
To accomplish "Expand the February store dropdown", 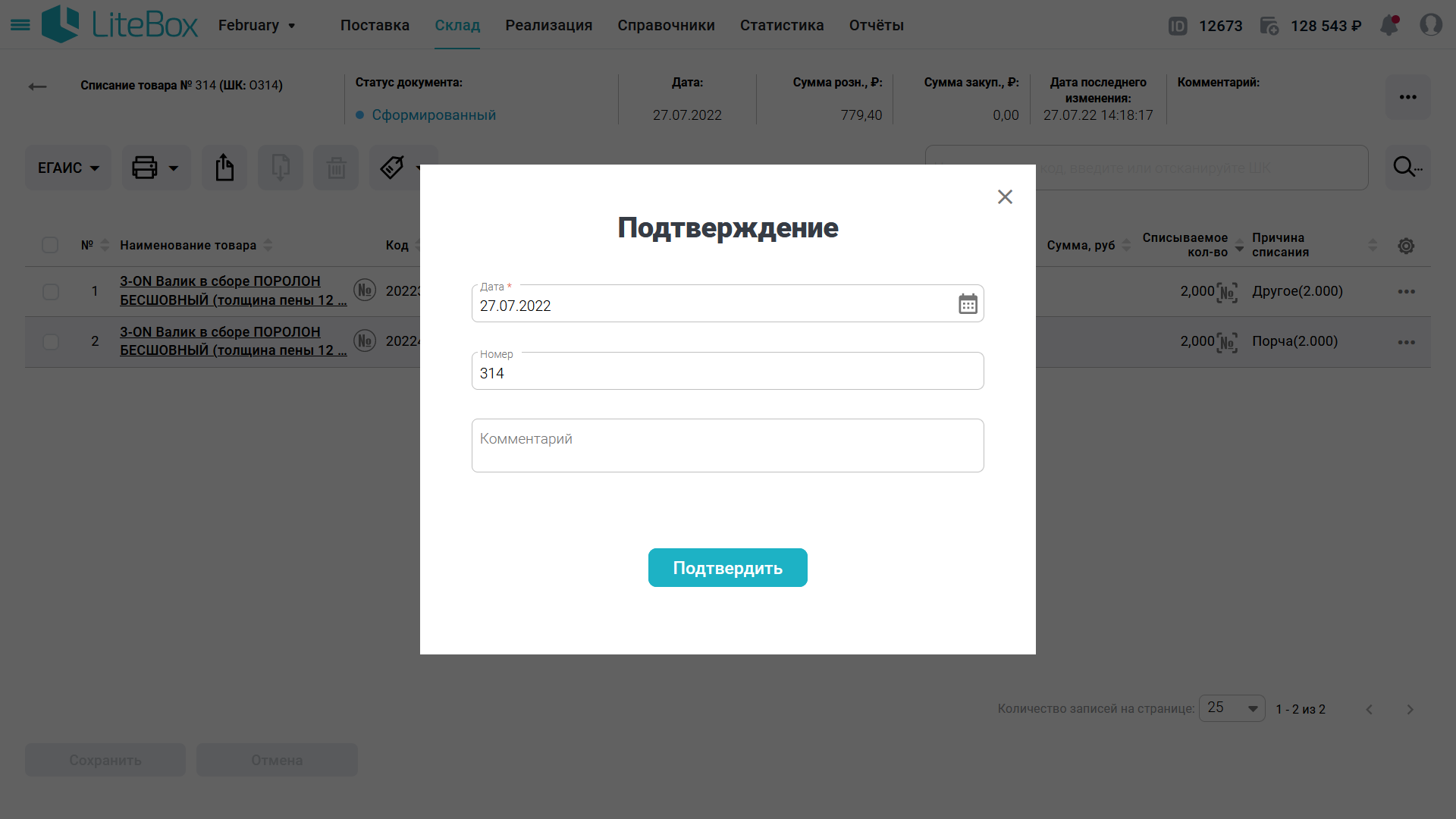I will (257, 25).
